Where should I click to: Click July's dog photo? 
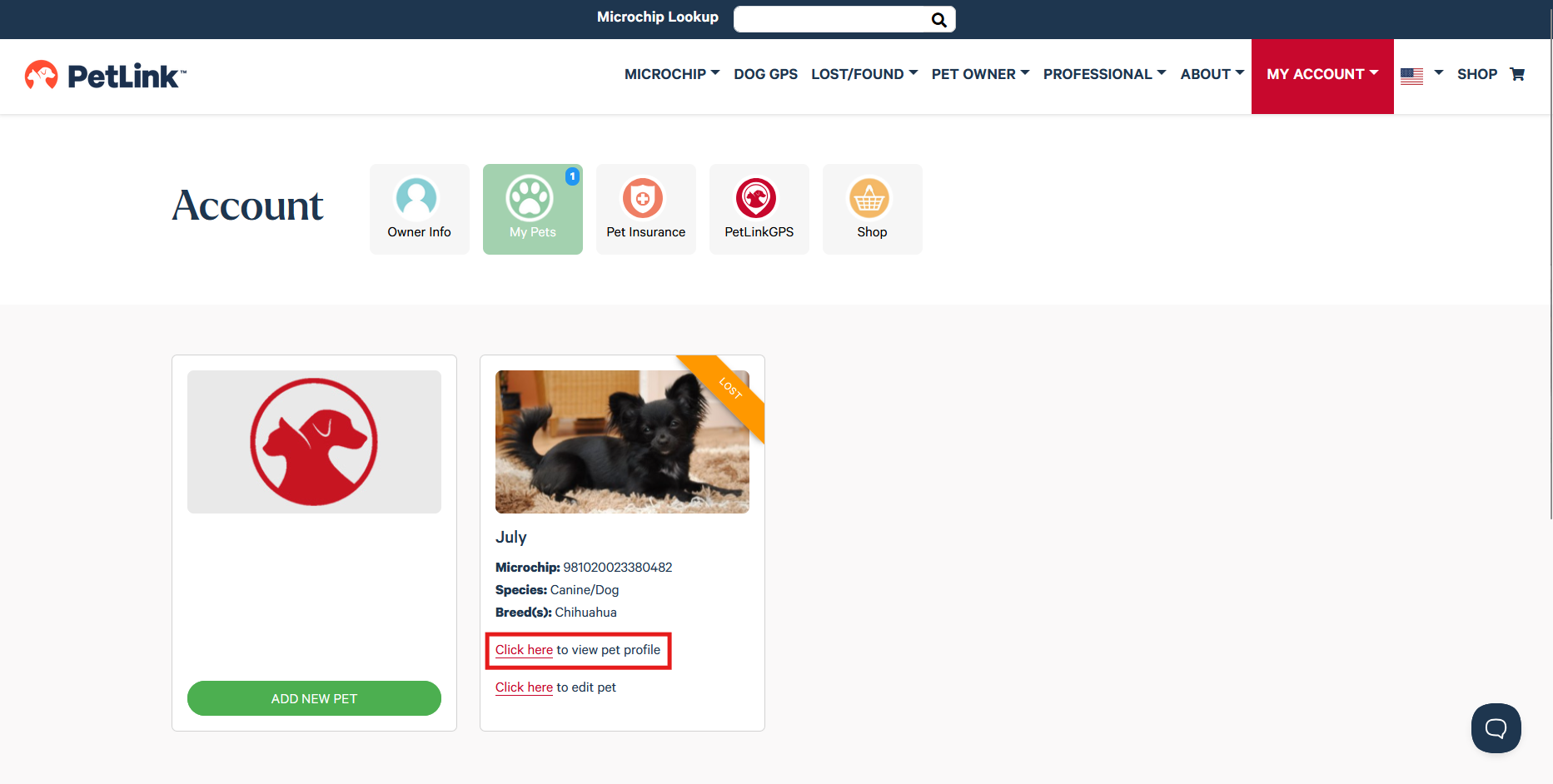(x=622, y=442)
